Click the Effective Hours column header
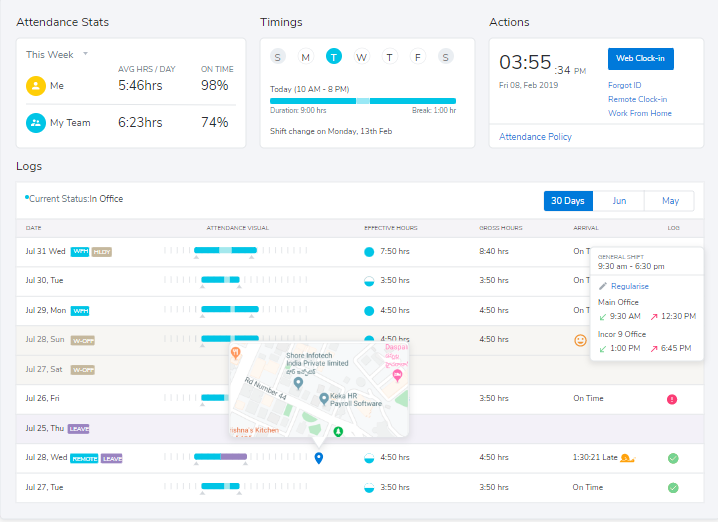The width and height of the screenshot is (718, 522). coord(391,228)
